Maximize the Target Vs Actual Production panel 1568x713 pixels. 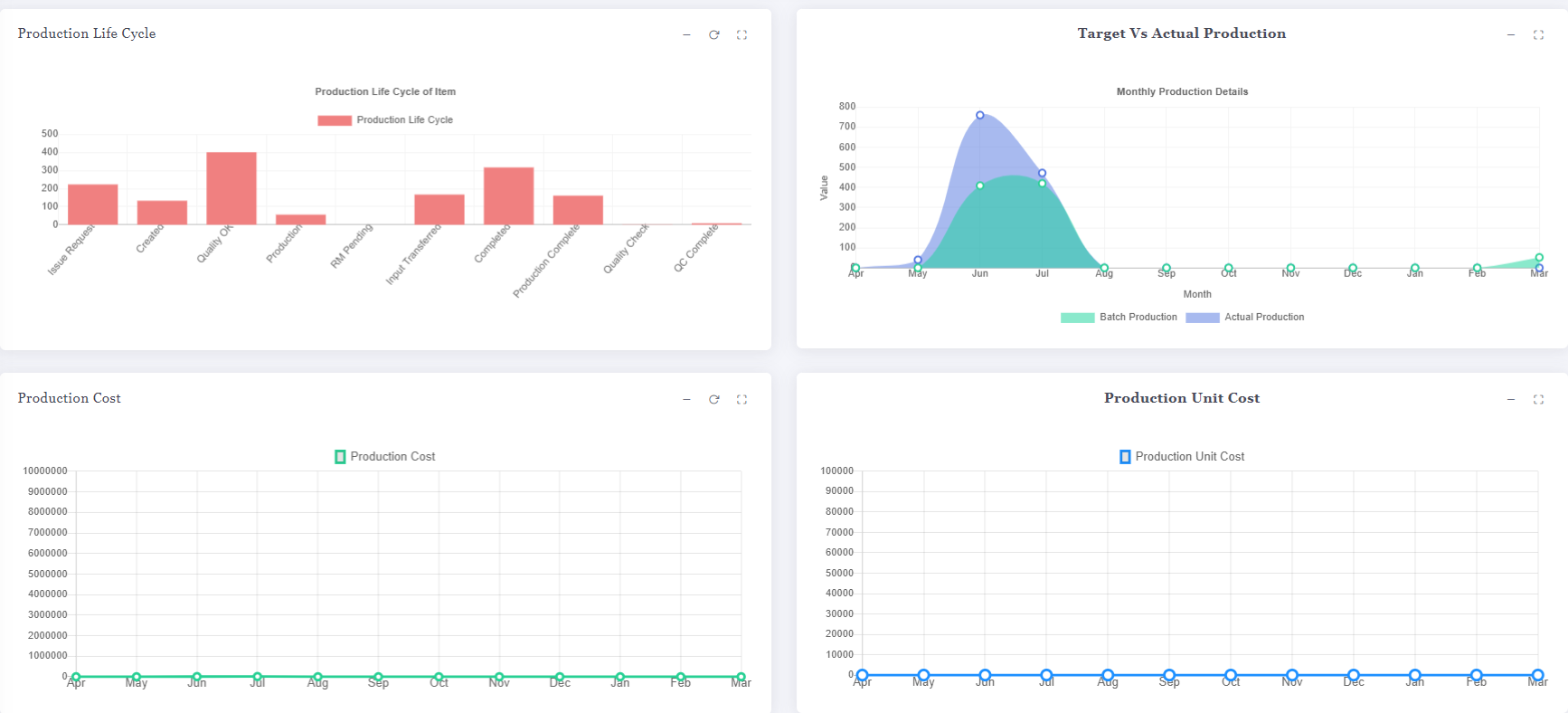pyautogui.click(x=1538, y=35)
